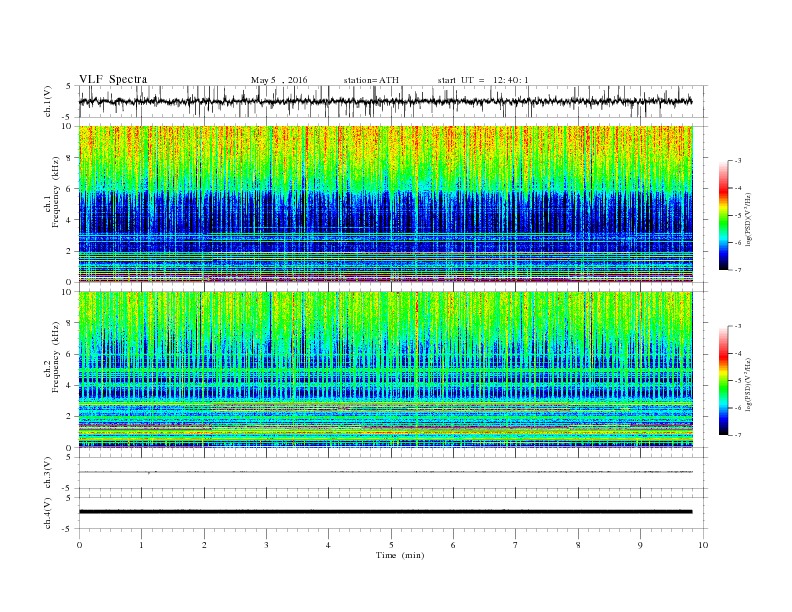The image size is (792, 612).
Task: Select the date text "May 5 , 2016"
Action: (x=279, y=80)
